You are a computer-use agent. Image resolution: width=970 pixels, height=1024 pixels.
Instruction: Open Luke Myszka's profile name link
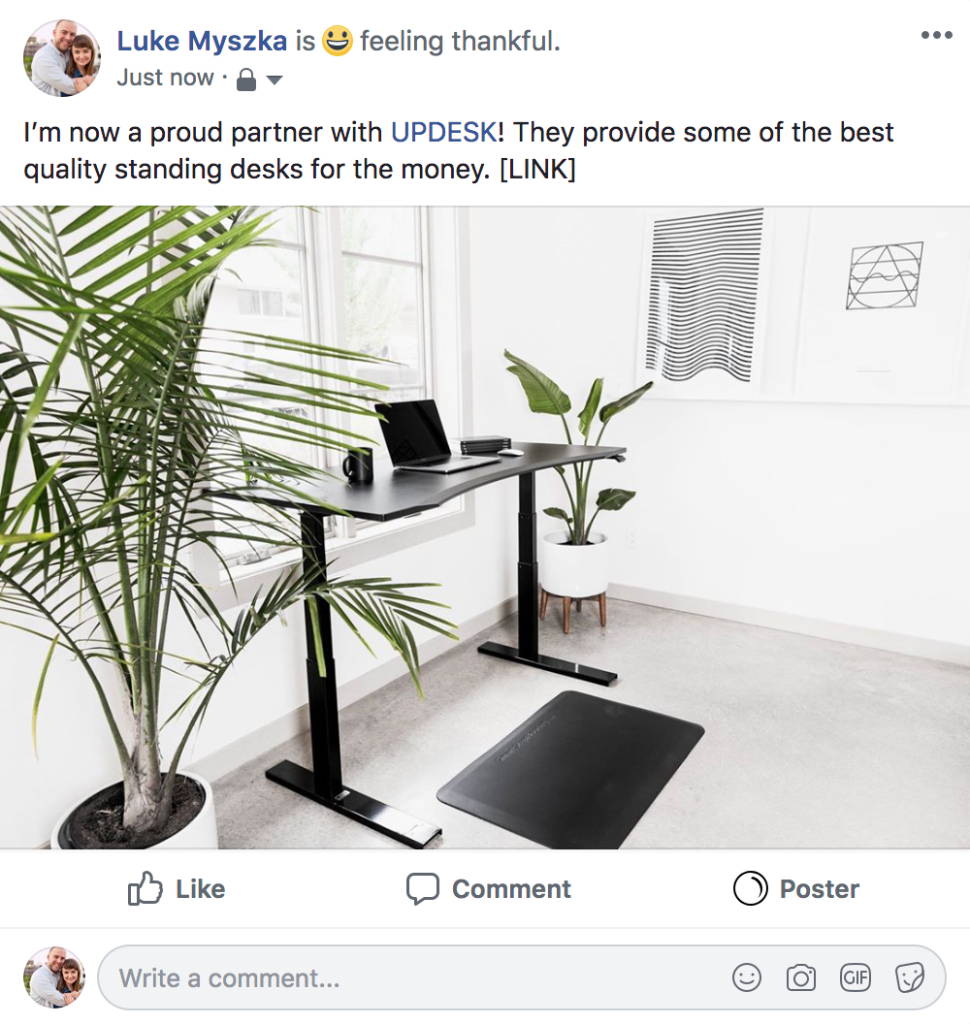[x=202, y=41]
